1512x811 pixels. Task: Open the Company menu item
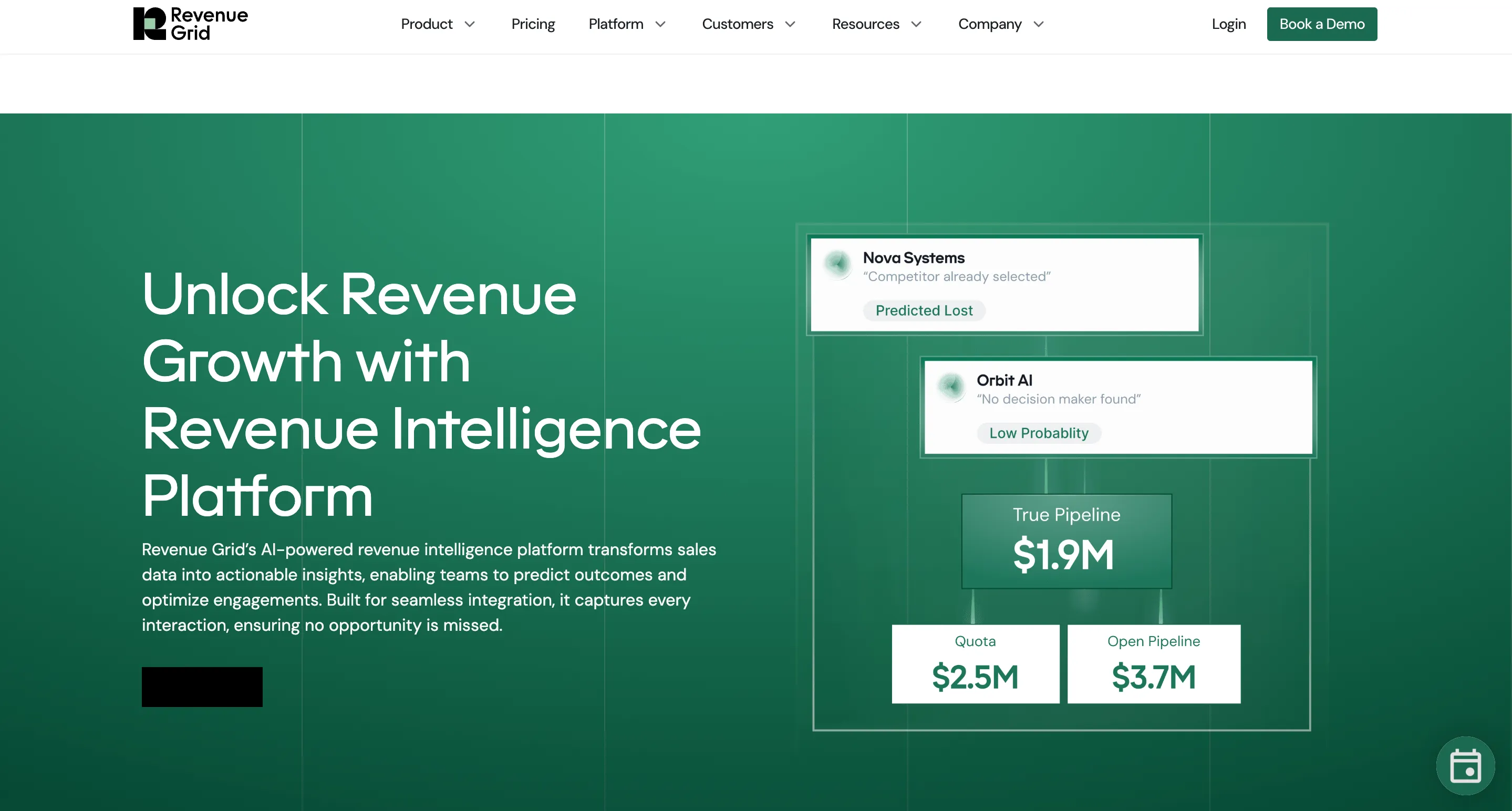coord(990,24)
